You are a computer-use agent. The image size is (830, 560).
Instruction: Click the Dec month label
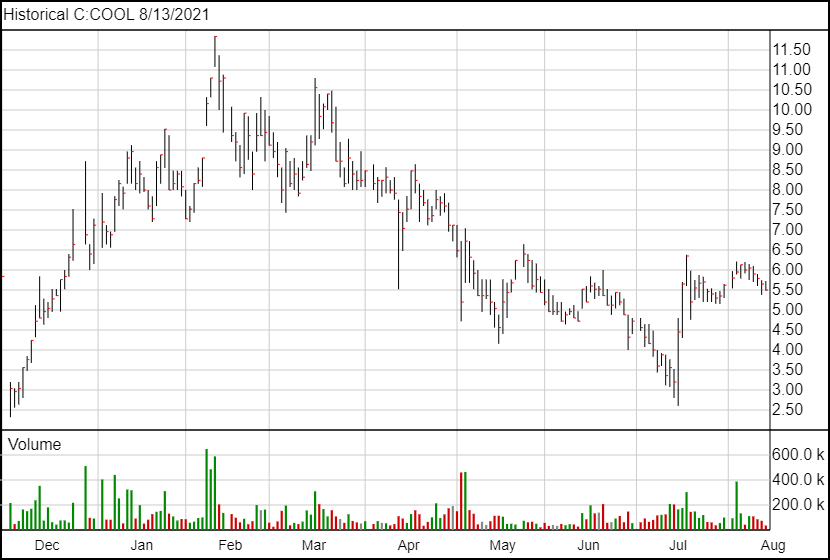[x=47, y=545]
